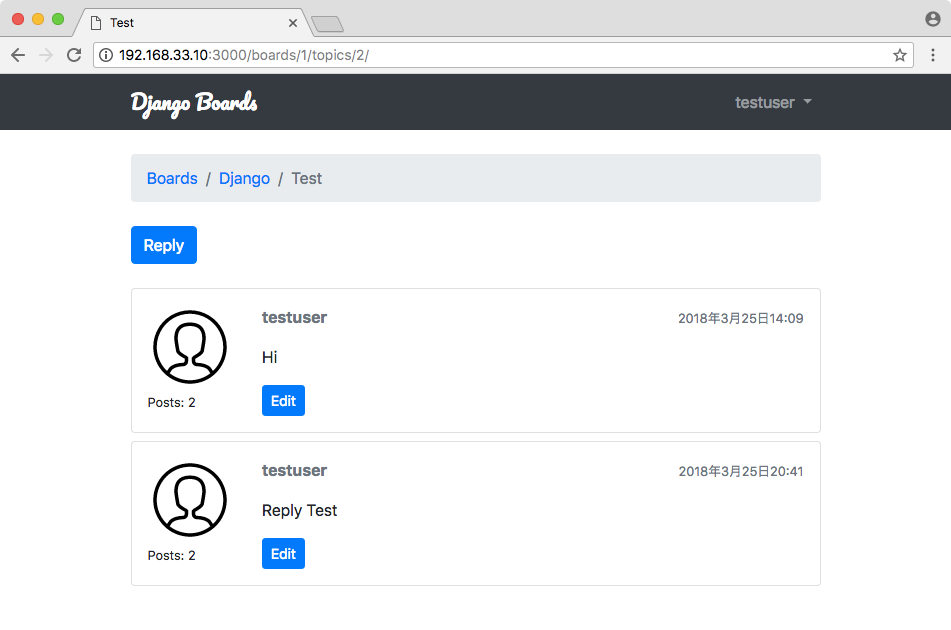
Task: Click the Hi post message text
Action: point(269,357)
